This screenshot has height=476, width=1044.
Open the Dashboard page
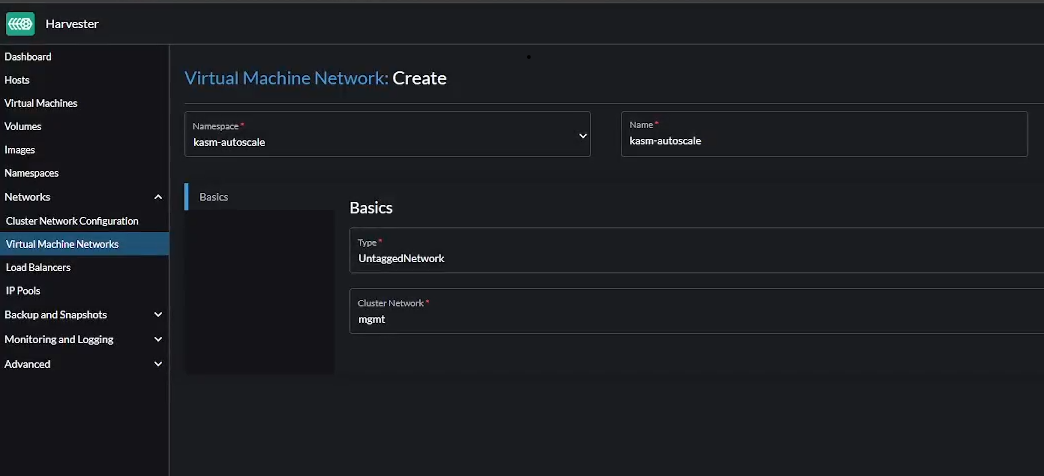(x=28, y=57)
